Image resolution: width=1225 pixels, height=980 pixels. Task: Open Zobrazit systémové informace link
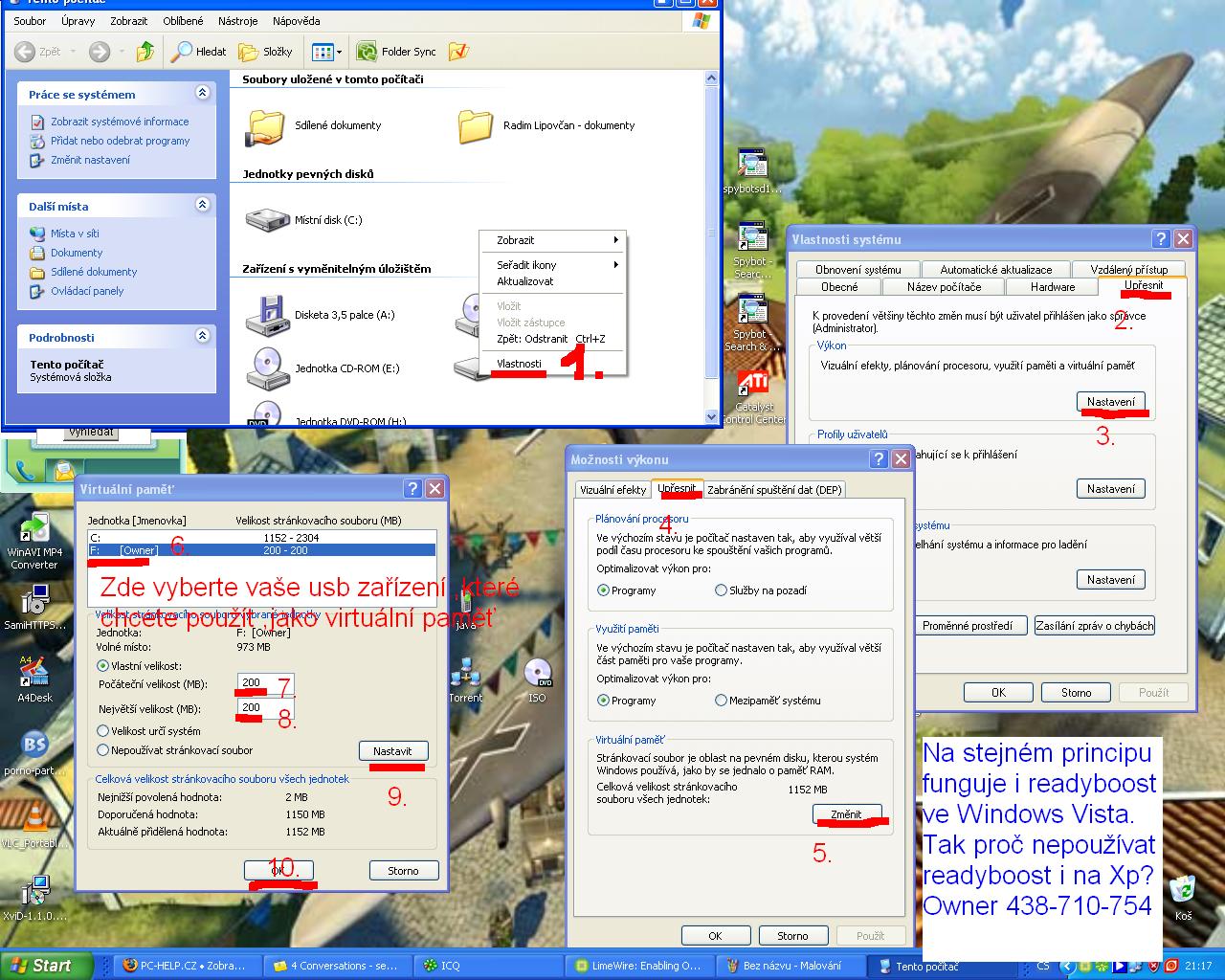click(x=120, y=122)
